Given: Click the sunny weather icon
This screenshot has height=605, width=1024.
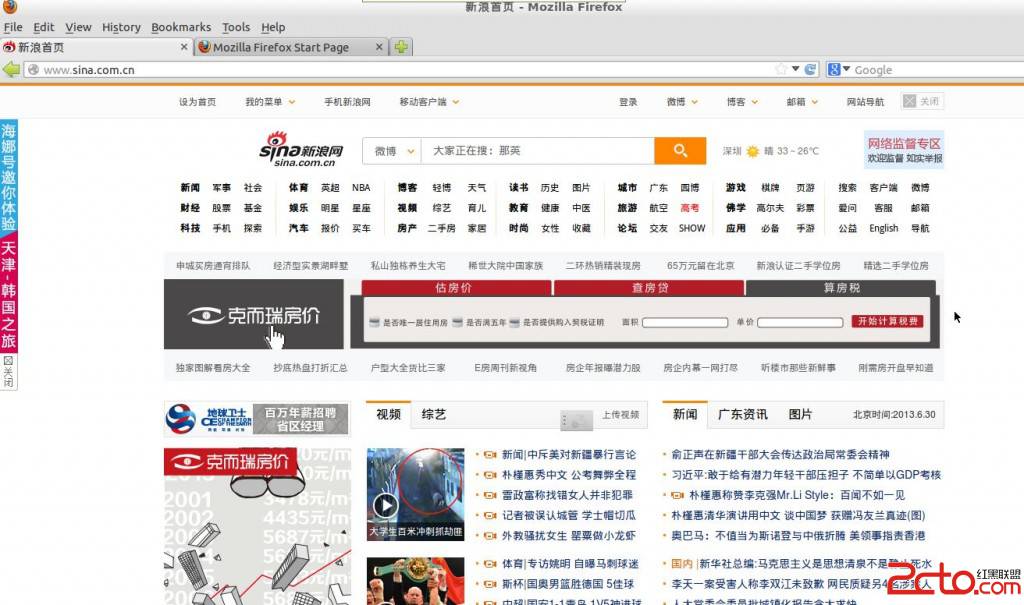Looking at the screenshot, I should click(x=752, y=152).
